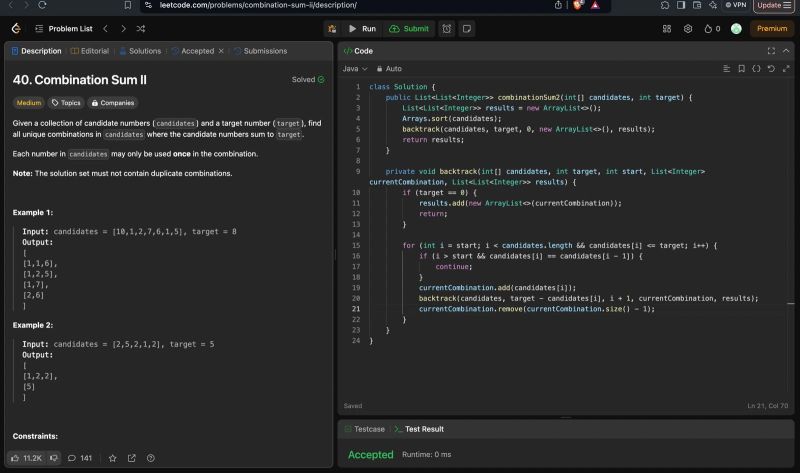Open the Java language dropdown
This screenshot has height=473, width=800.
point(355,69)
